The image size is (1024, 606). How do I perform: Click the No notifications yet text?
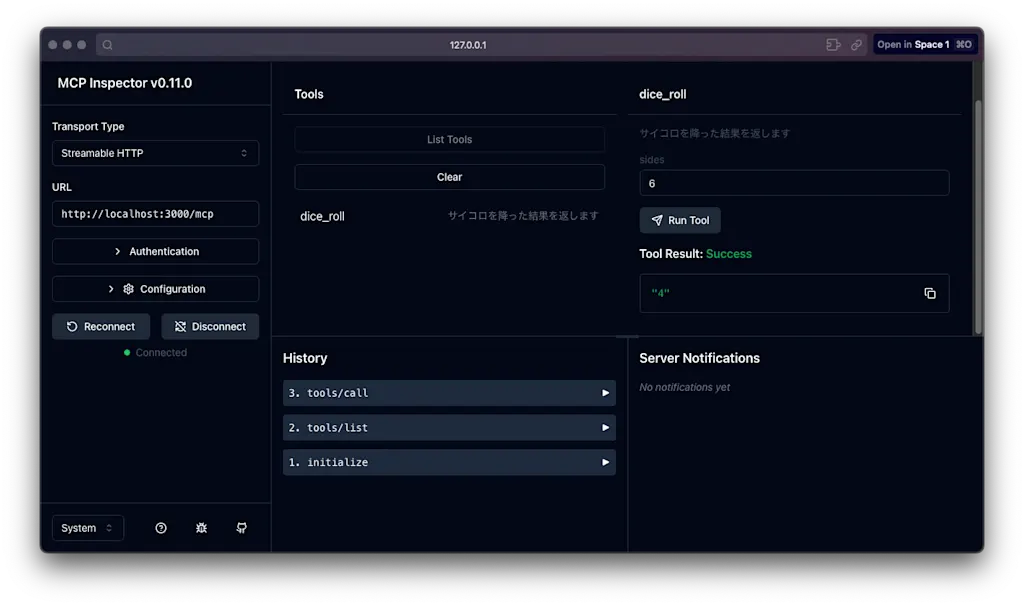(x=684, y=387)
